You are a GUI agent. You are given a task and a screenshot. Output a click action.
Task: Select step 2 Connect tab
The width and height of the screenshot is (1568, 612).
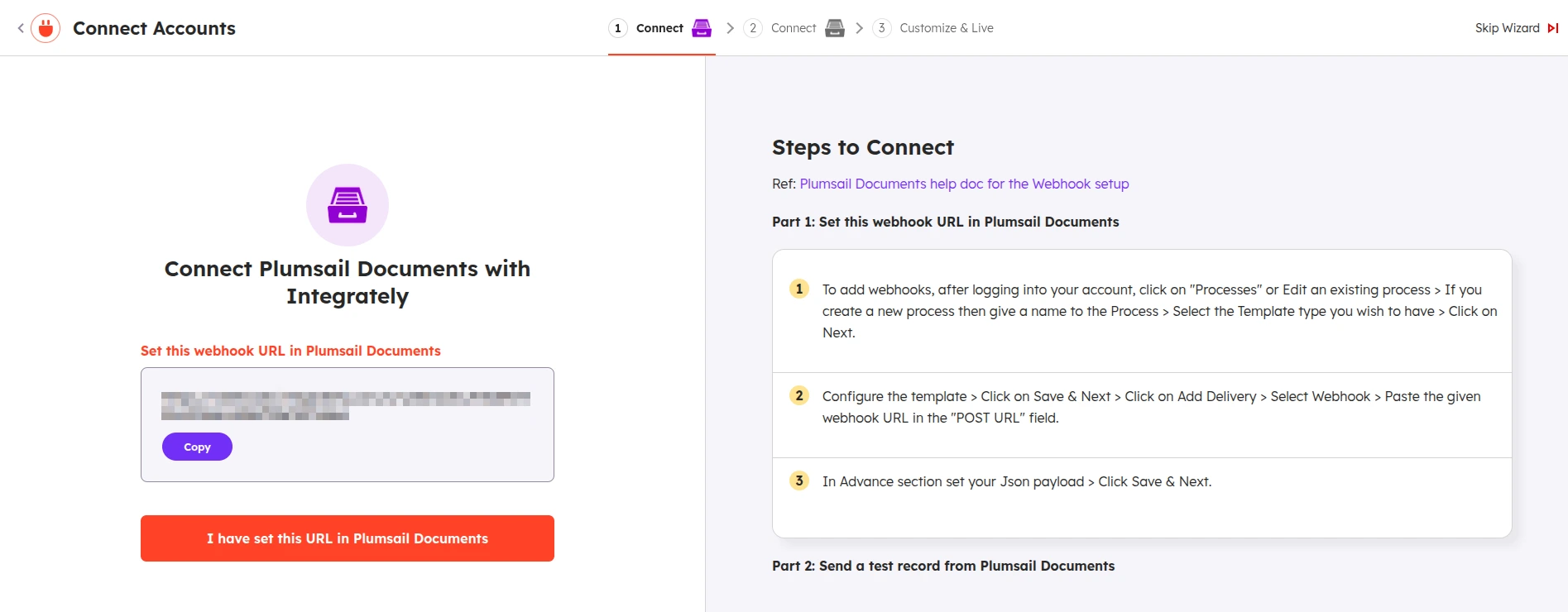pos(794,28)
